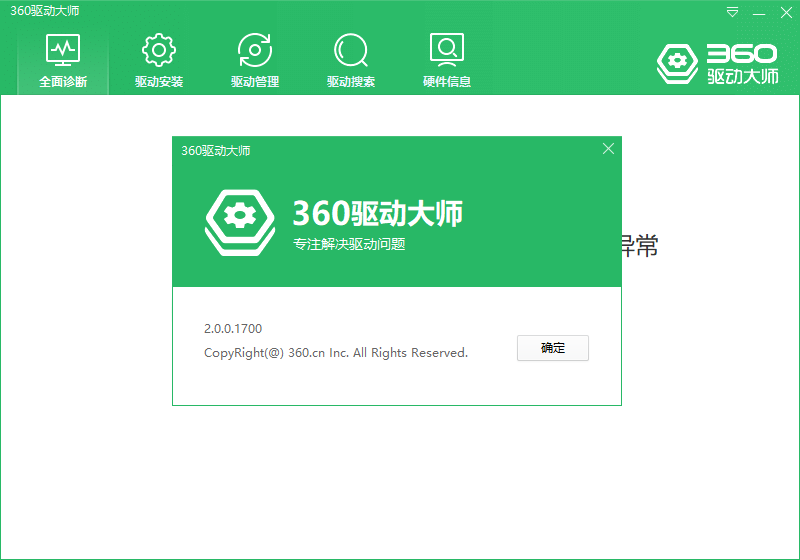The height and width of the screenshot is (560, 800).
Task: Go to the 驱动搜索 tab
Action: tap(351, 61)
